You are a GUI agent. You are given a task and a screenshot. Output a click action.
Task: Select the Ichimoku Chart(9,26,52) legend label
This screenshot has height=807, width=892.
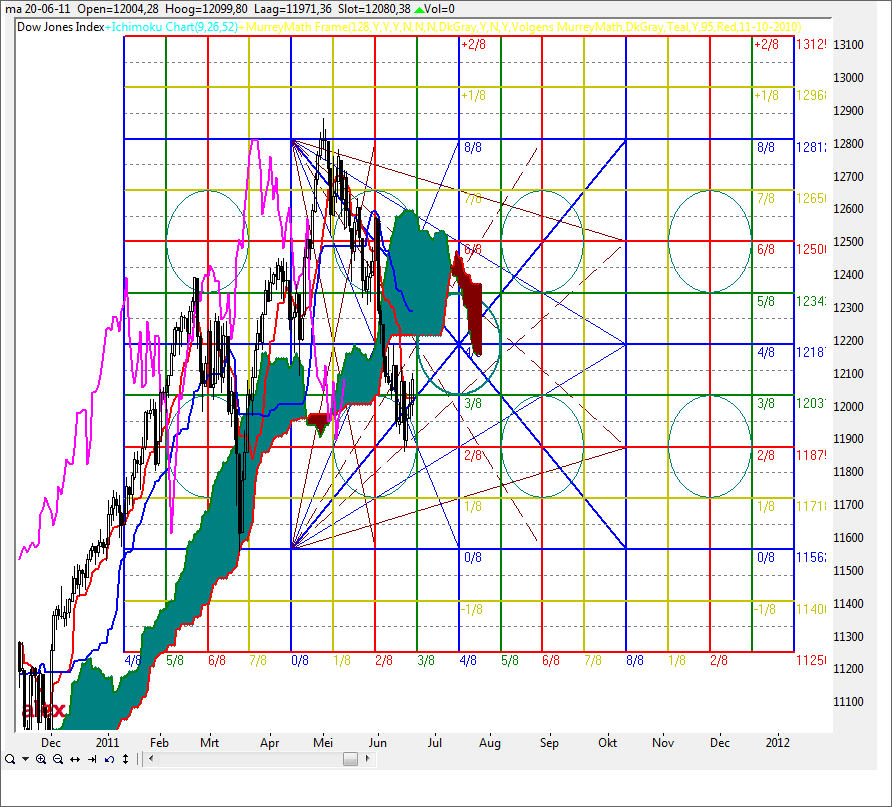pos(174,27)
